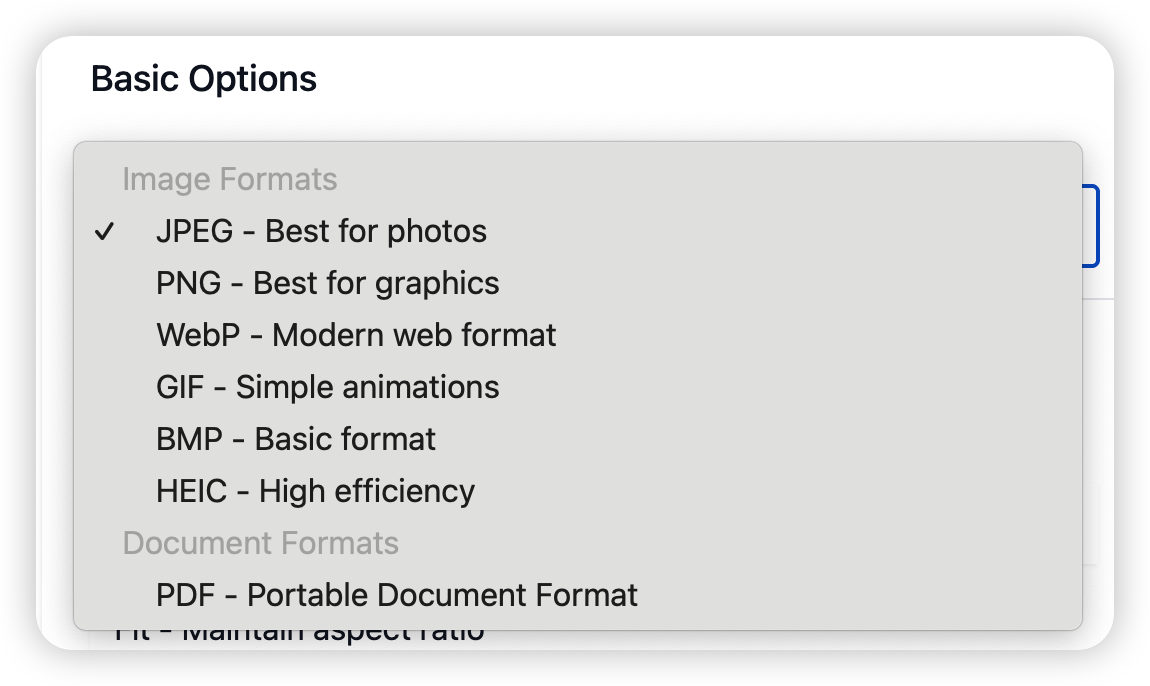
Task: Pick the basic format bitmap entry
Action: click(x=296, y=439)
